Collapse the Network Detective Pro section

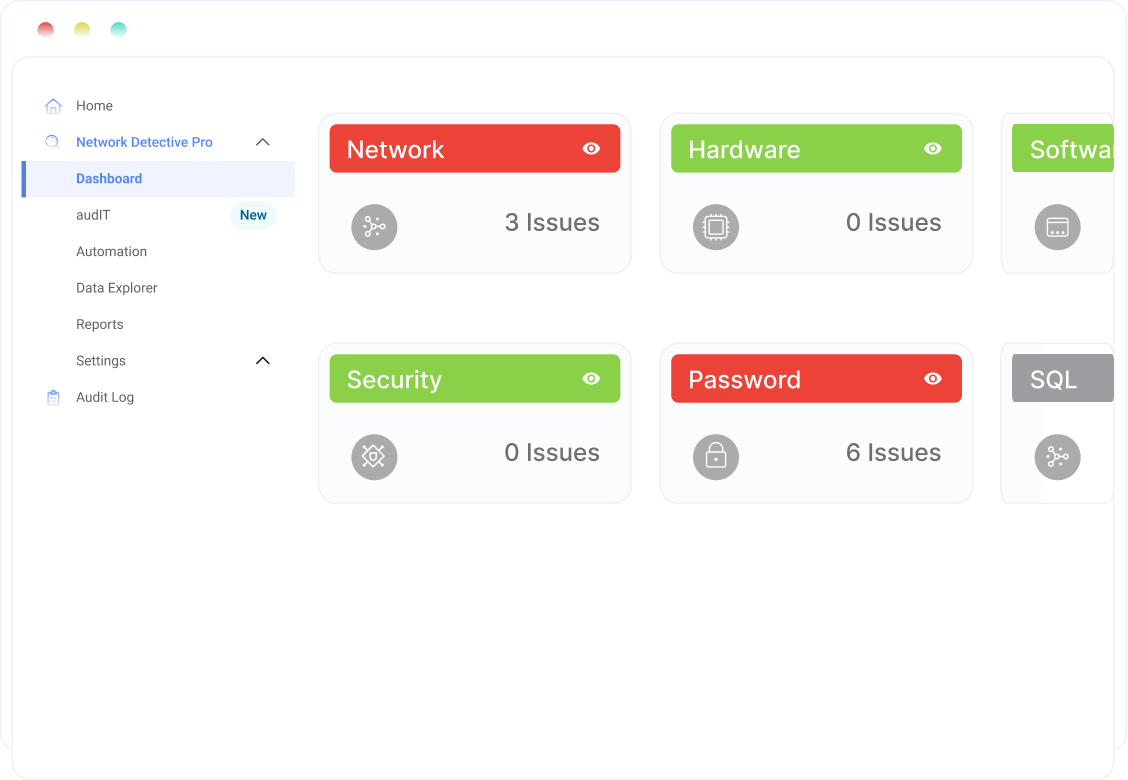263,142
